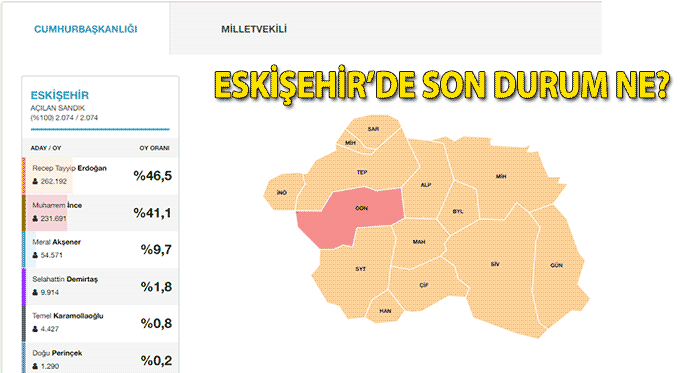Image resolution: width=700 pixels, height=373 pixels.
Task: Click the %0,2 vote percentage
Action: point(156,360)
